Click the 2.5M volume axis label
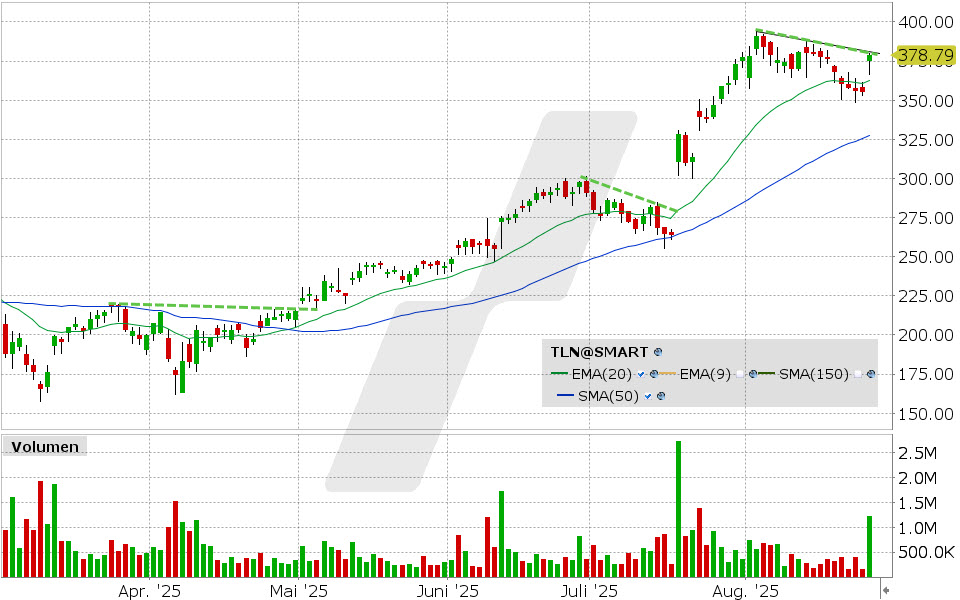The image size is (960, 600). pyautogui.click(x=917, y=452)
